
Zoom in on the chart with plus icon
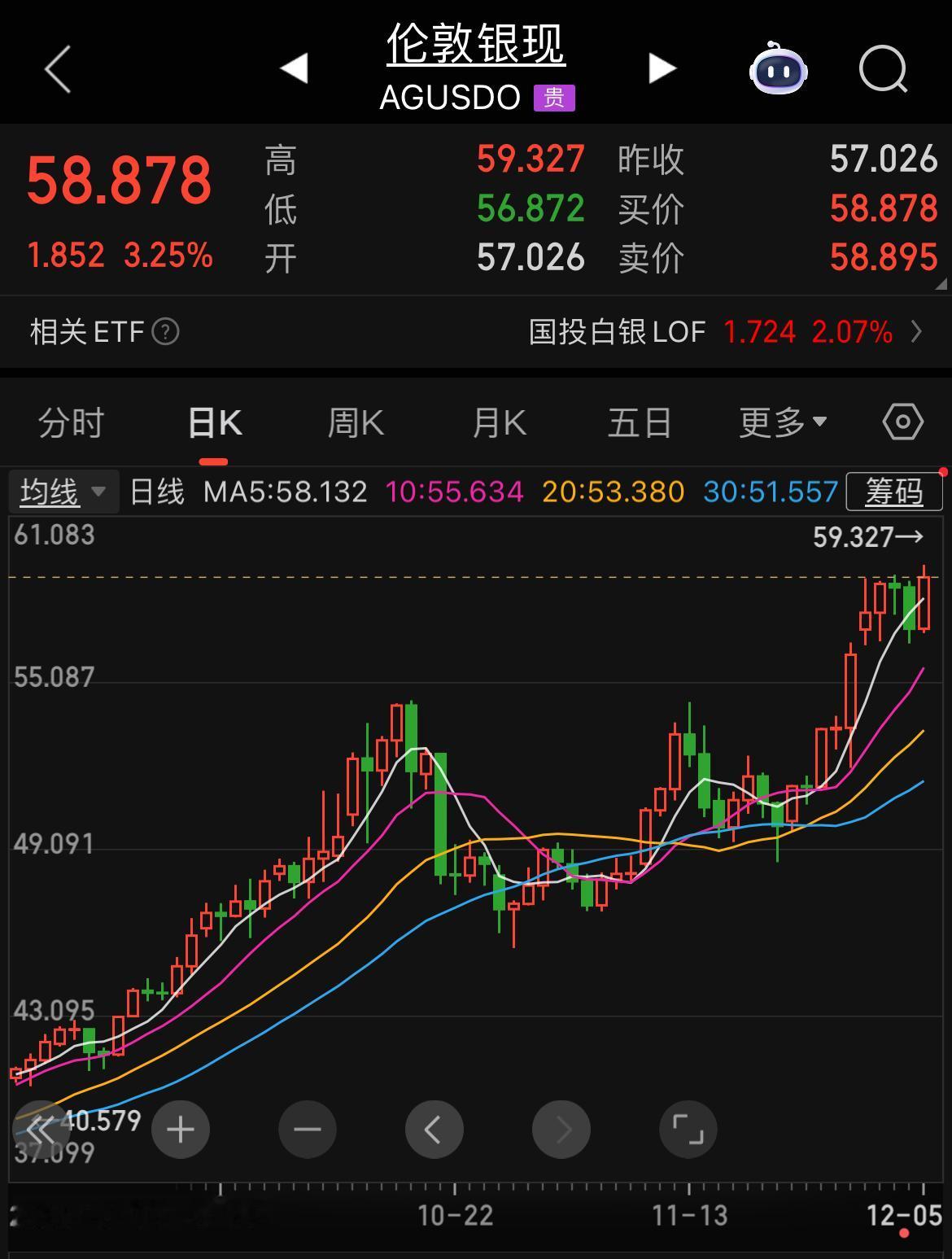click(180, 1130)
